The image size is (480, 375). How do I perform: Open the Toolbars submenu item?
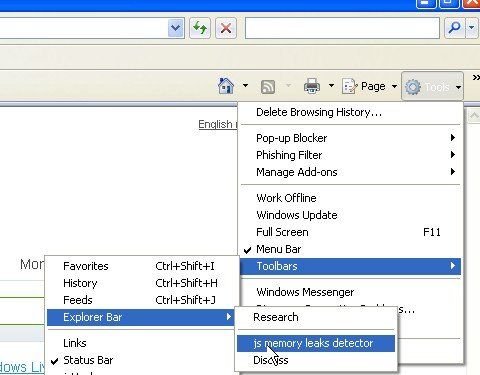pos(350,266)
